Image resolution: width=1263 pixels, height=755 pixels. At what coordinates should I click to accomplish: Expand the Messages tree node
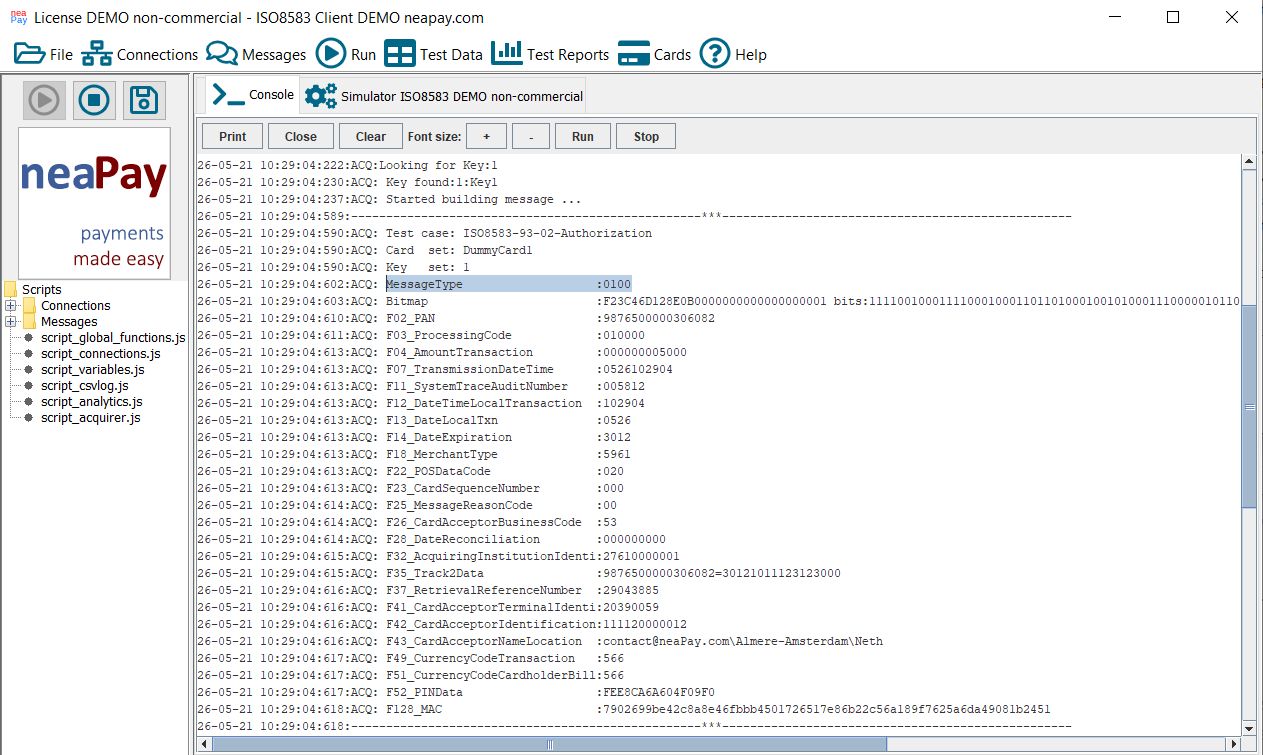pyautogui.click(x=11, y=322)
